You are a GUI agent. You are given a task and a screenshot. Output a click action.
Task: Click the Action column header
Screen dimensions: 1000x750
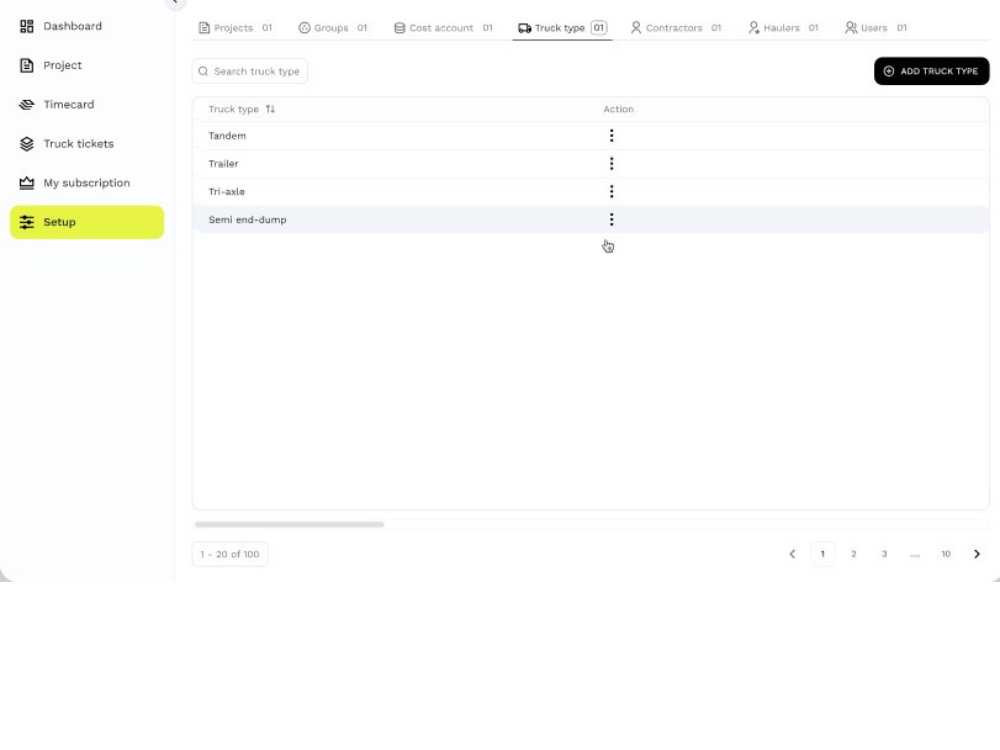click(618, 109)
